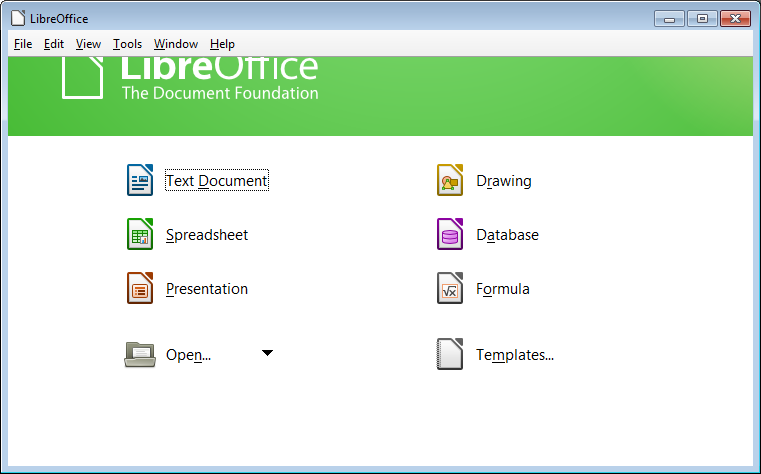Image resolution: width=761 pixels, height=474 pixels.
Task: Open the Help menu
Action: point(222,44)
